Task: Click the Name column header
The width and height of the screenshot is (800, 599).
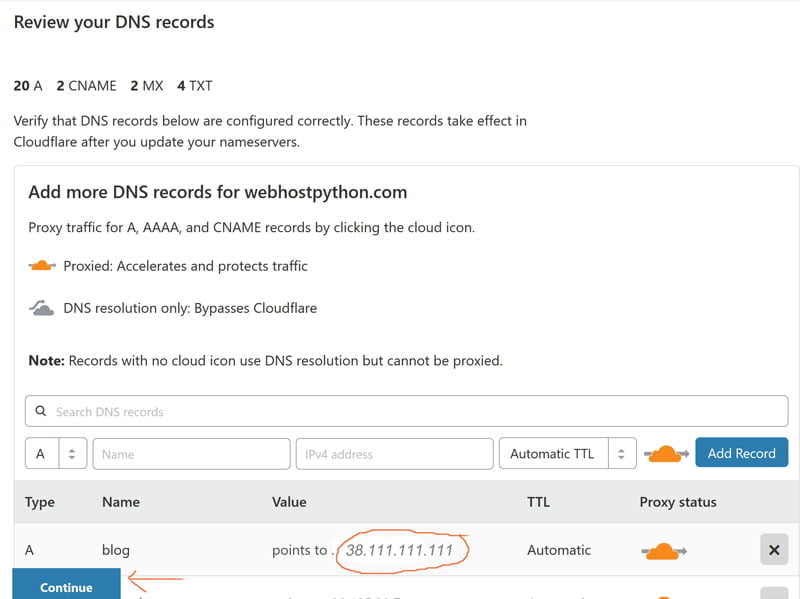Action: tap(121, 502)
